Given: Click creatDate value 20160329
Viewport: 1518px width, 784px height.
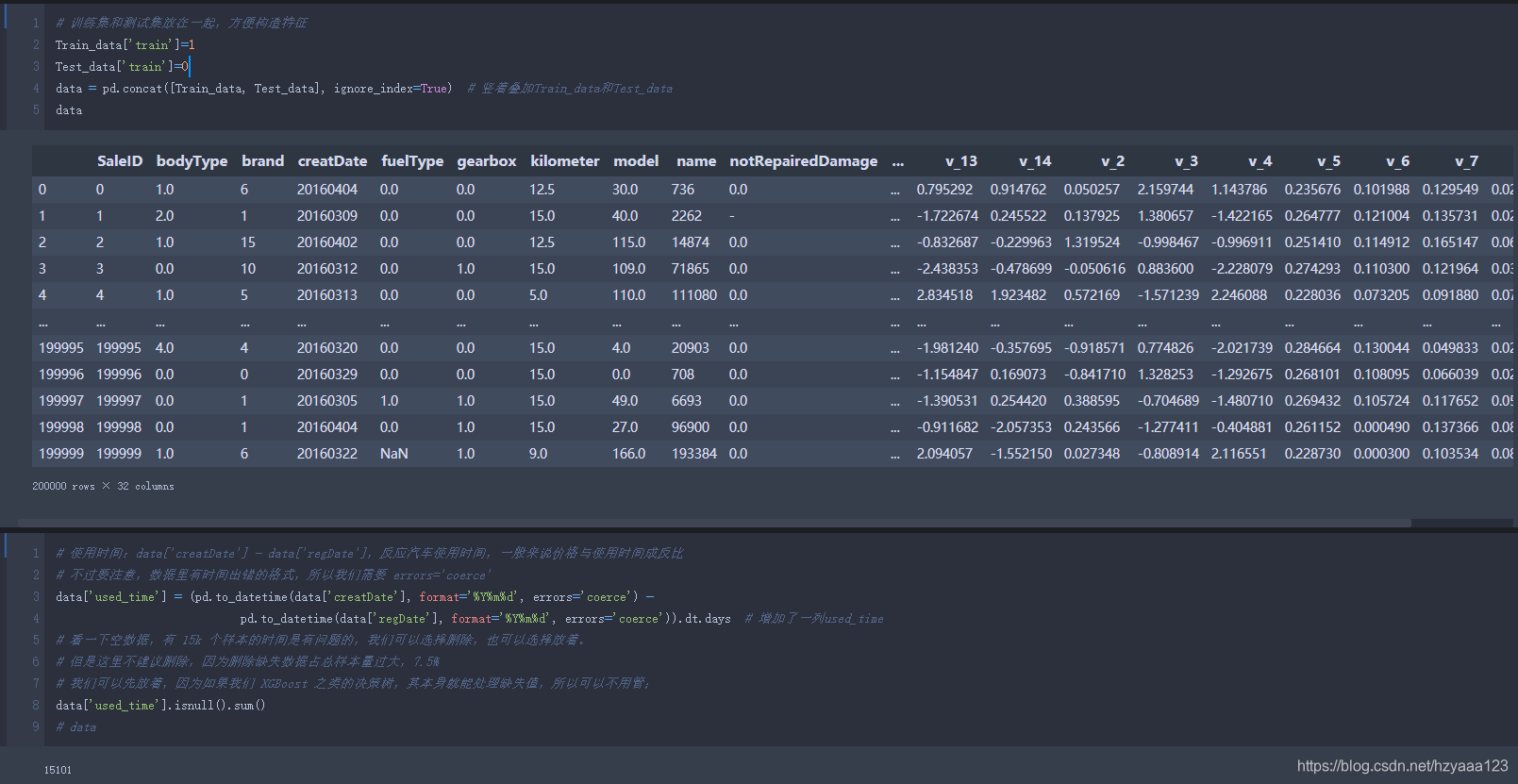Looking at the screenshot, I should (x=327, y=375).
